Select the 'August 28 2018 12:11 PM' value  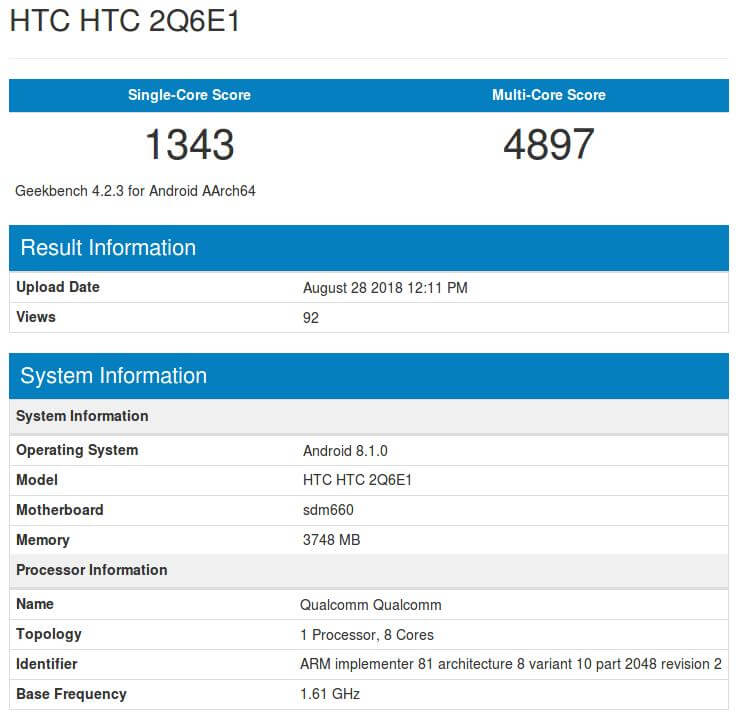click(385, 288)
